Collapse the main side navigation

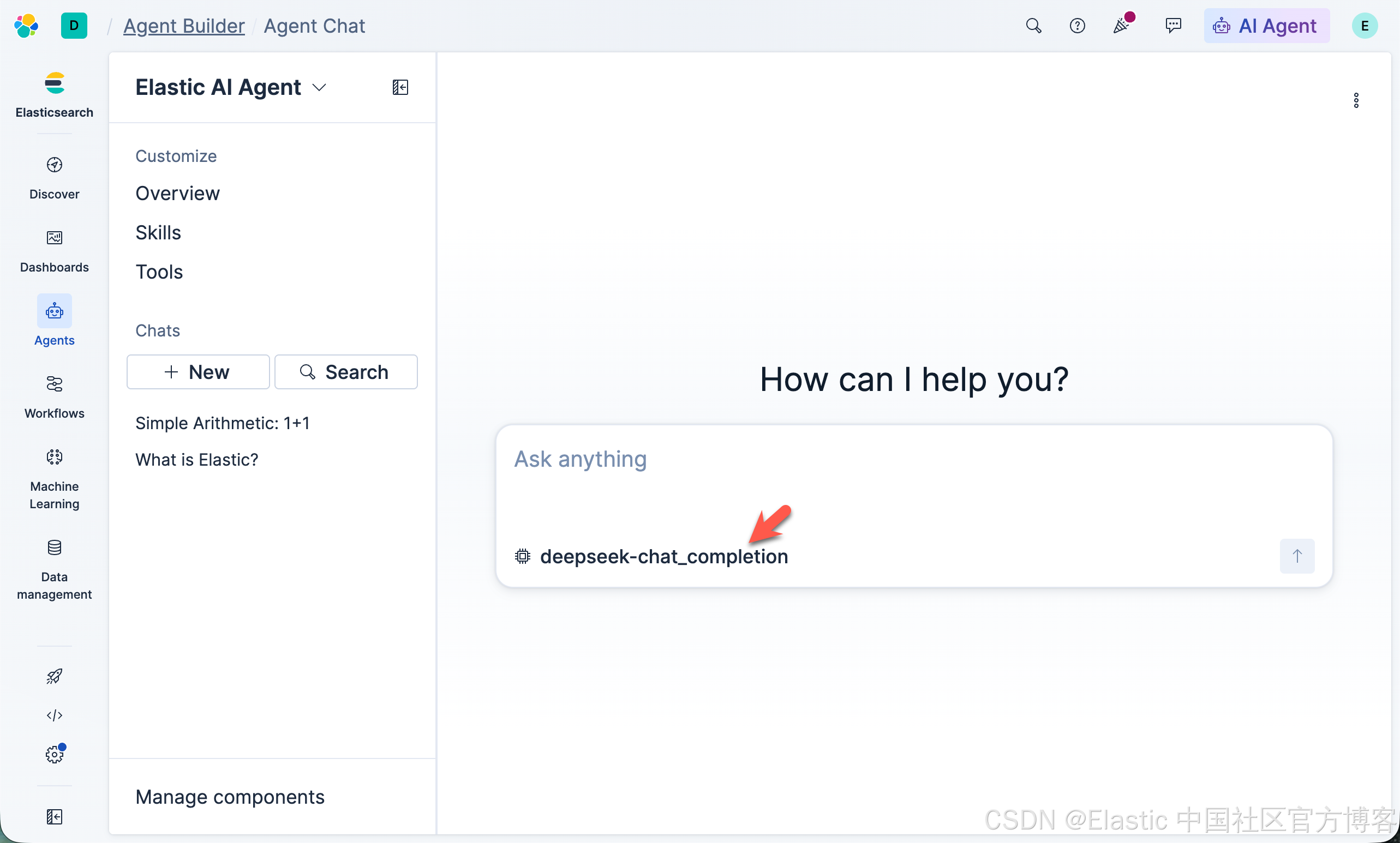(55, 816)
